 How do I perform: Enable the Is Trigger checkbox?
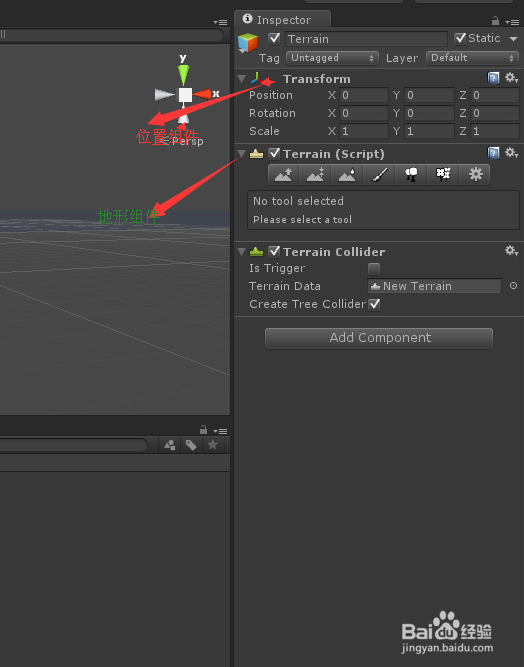374,268
